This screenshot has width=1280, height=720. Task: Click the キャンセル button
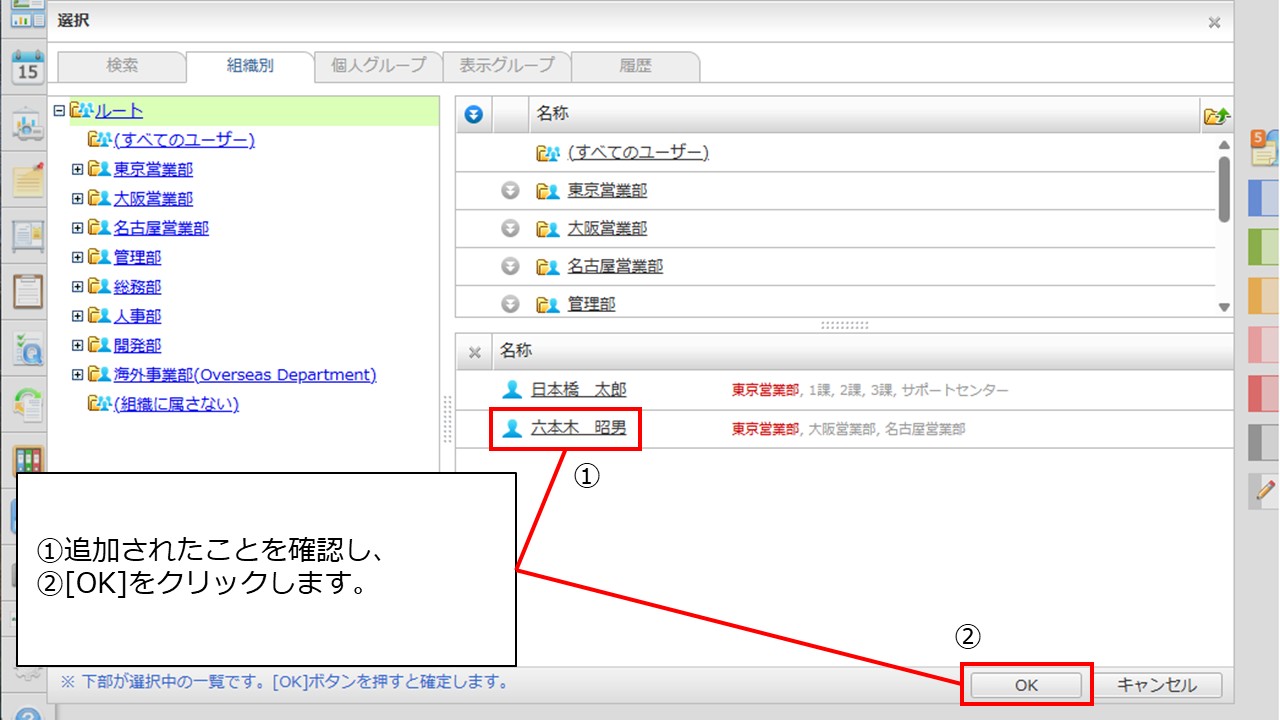click(x=1156, y=685)
